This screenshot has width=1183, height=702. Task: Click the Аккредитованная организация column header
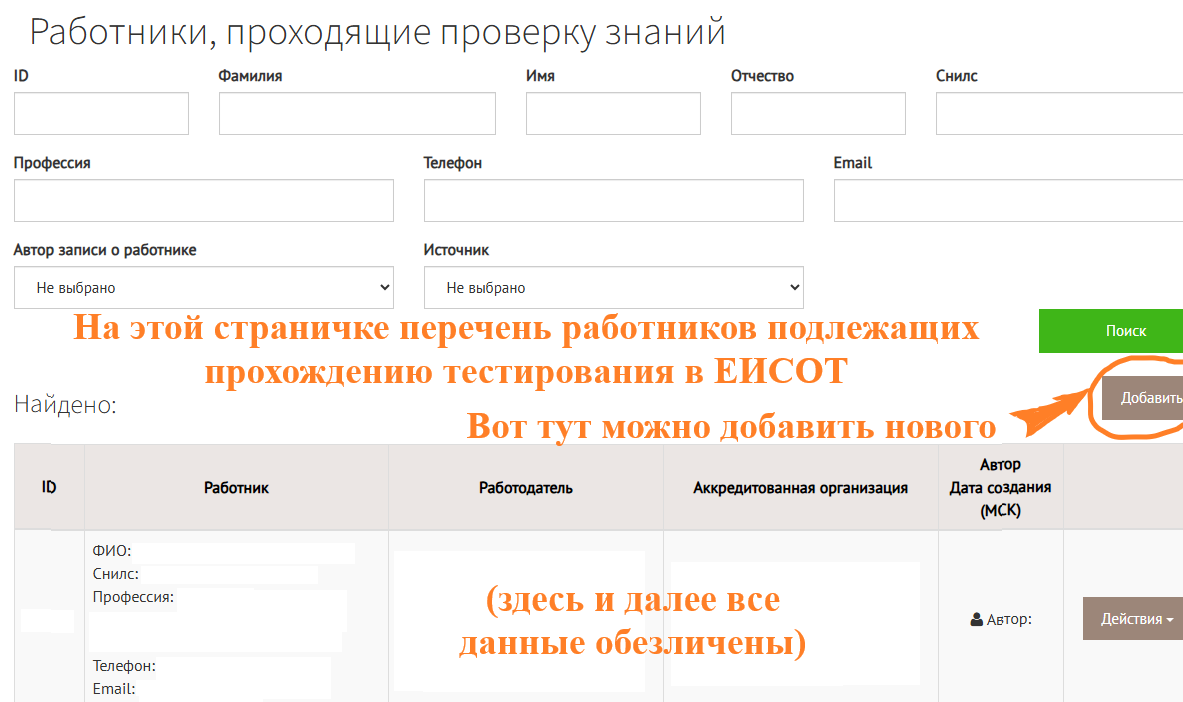click(x=800, y=488)
